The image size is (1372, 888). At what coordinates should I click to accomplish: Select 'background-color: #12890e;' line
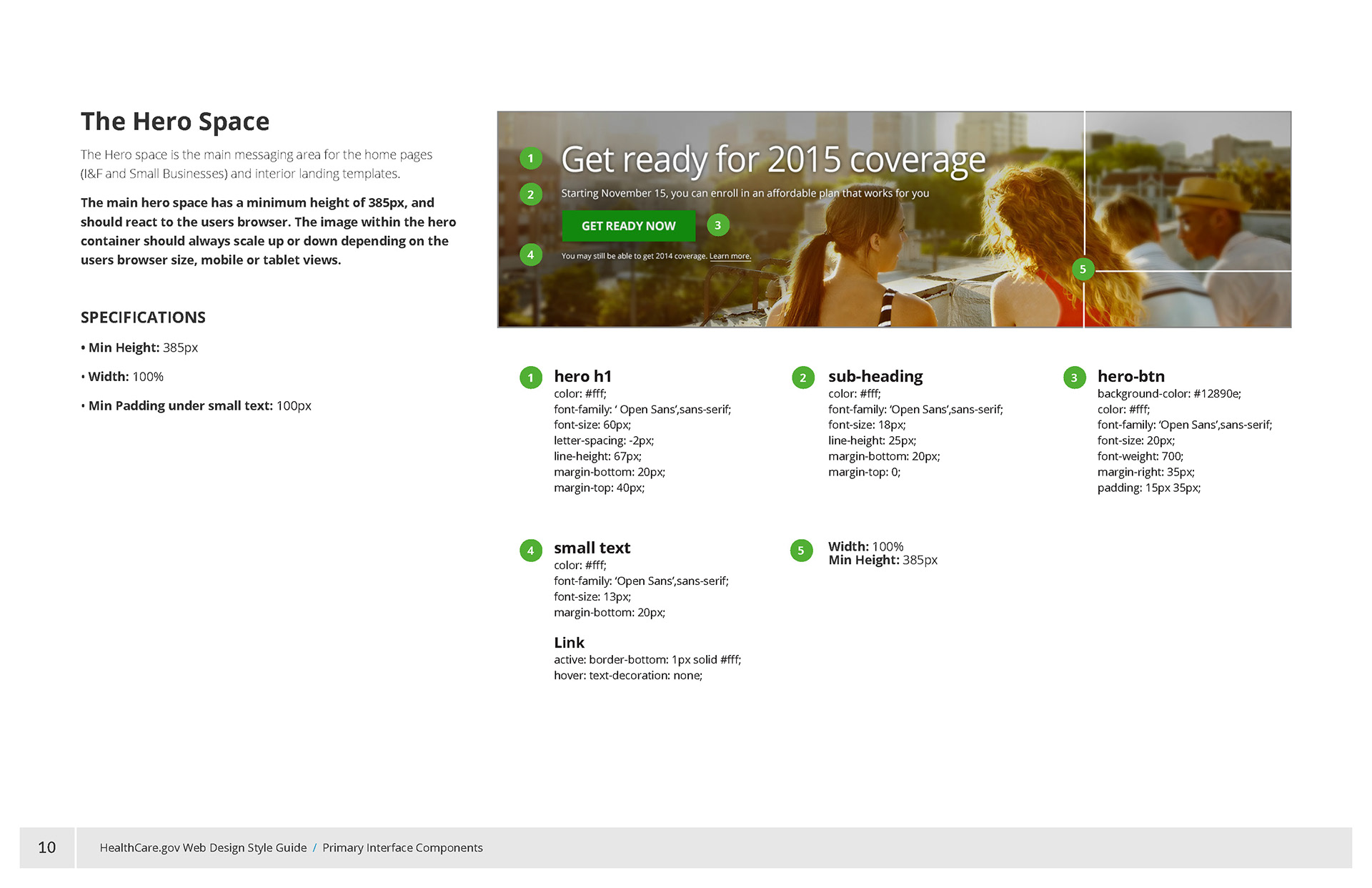pyautogui.click(x=1169, y=393)
